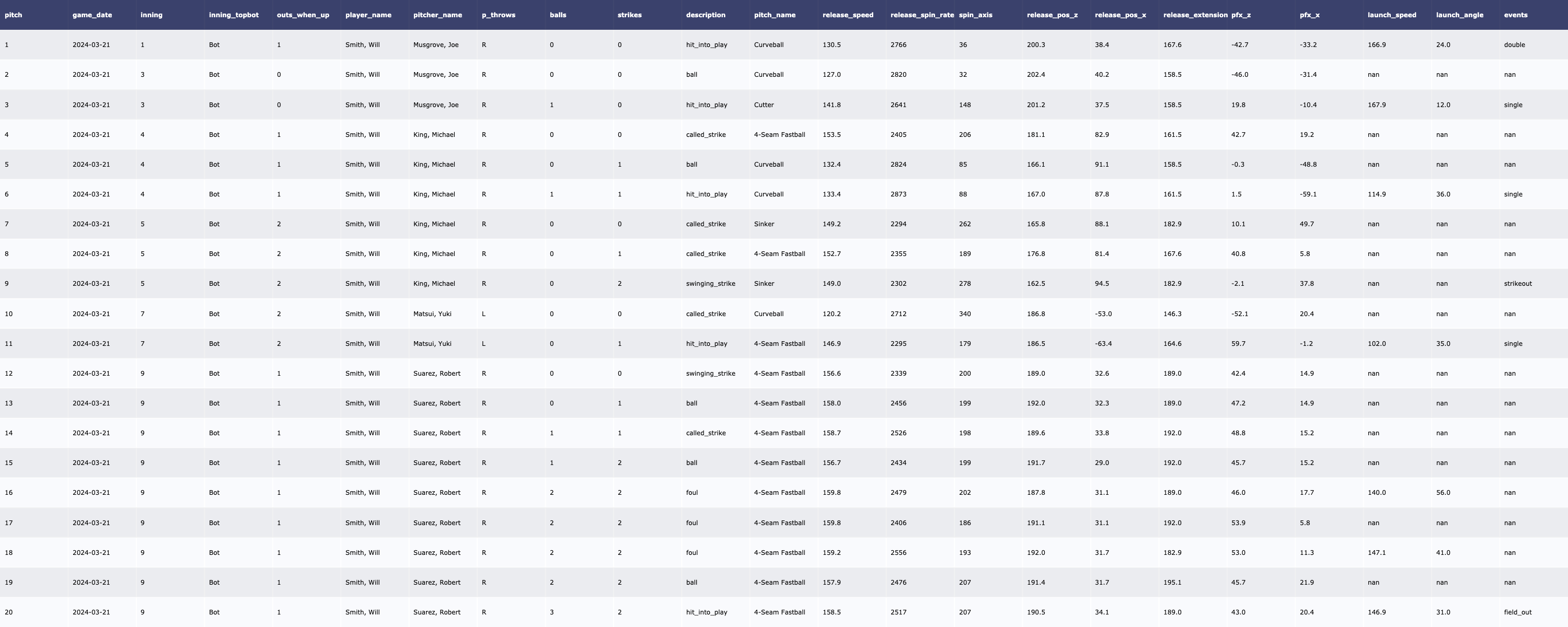The width and height of the screenshot is (1568, 627).
Task: Click the events column header
Action: click(x=1515, y=15)
